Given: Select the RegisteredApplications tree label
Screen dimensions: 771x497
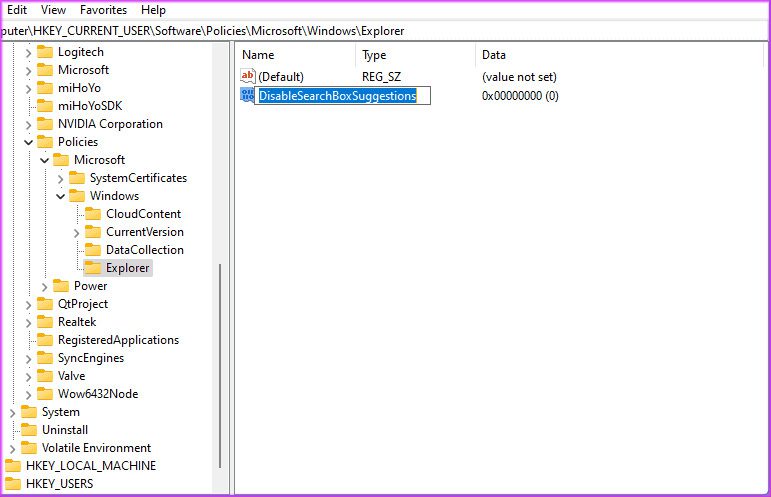Looking at the screenshot, I should pyautogui.click(x=119, y=340).
